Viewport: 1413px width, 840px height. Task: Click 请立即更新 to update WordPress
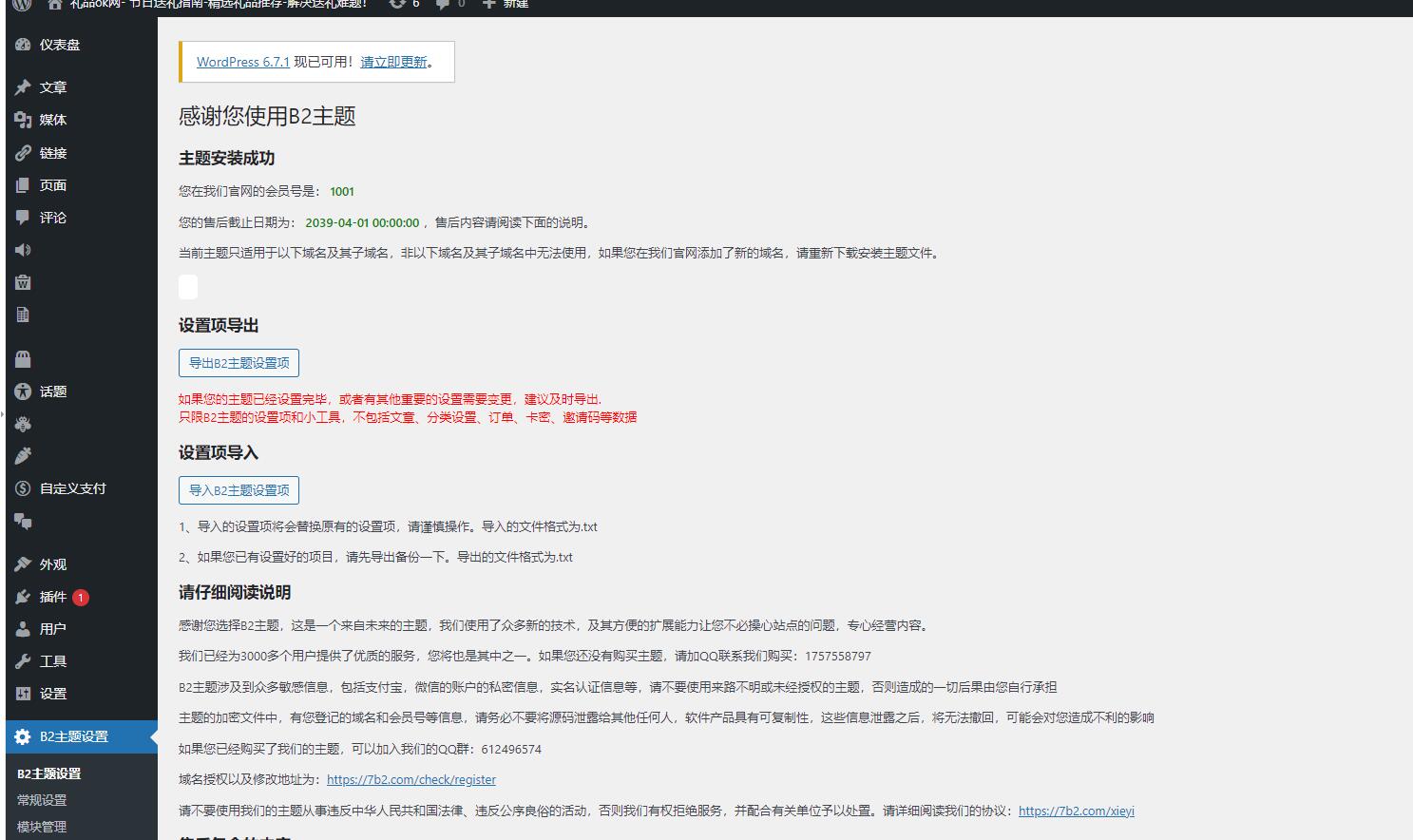393,61
